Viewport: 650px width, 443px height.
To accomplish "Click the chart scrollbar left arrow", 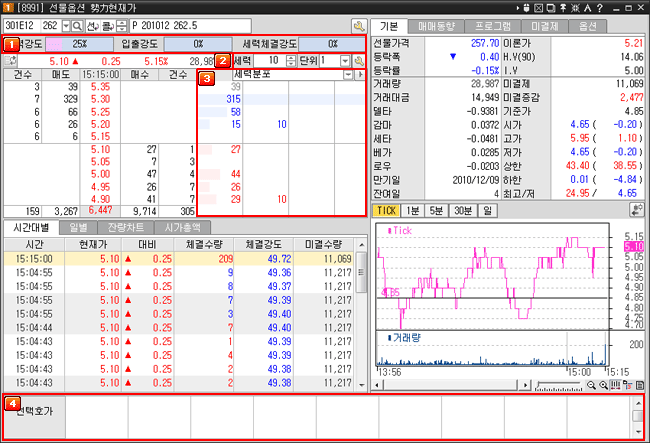I will 377,385.
